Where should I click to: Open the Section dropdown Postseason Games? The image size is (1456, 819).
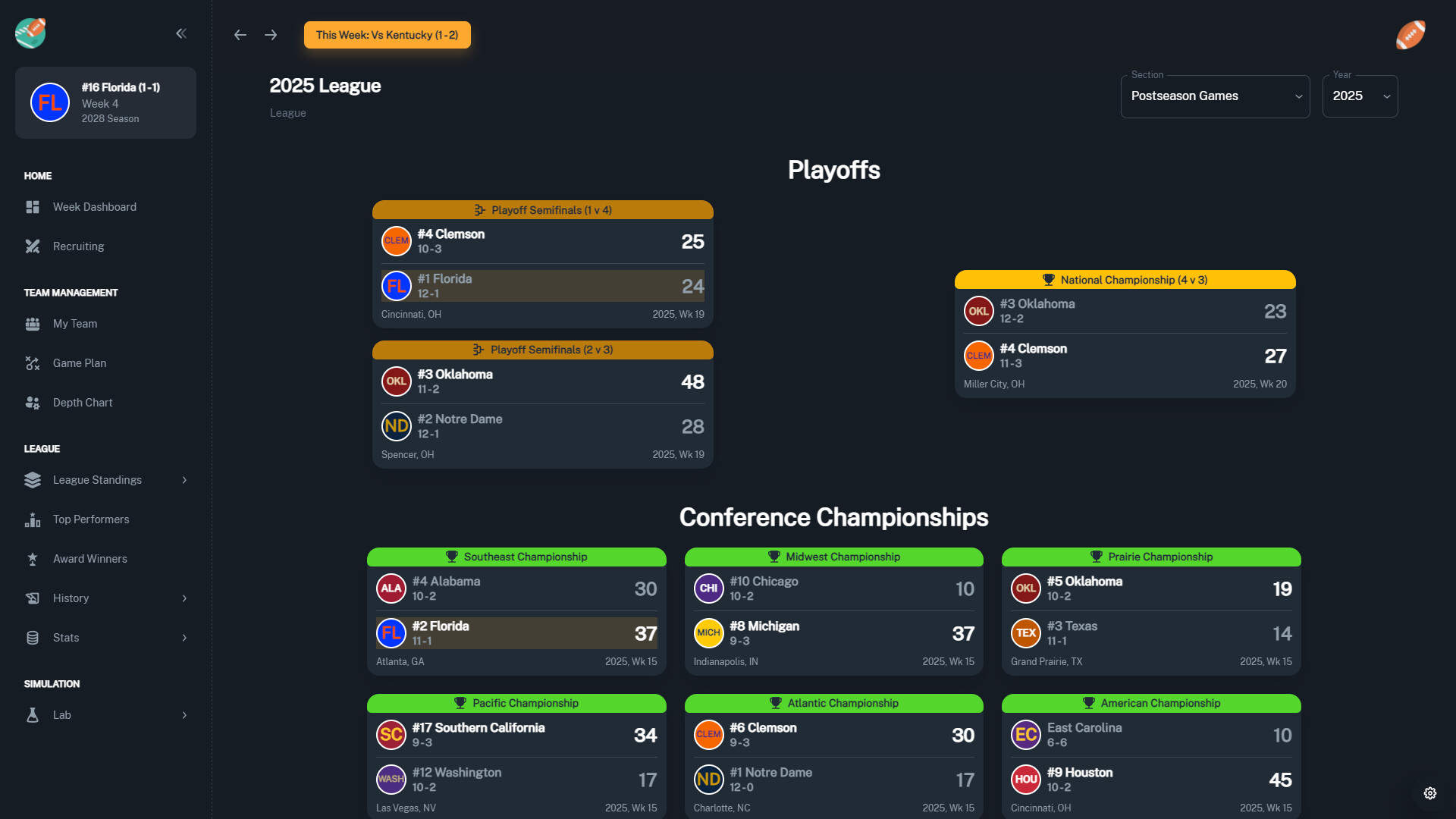[x=1215, y=96]
